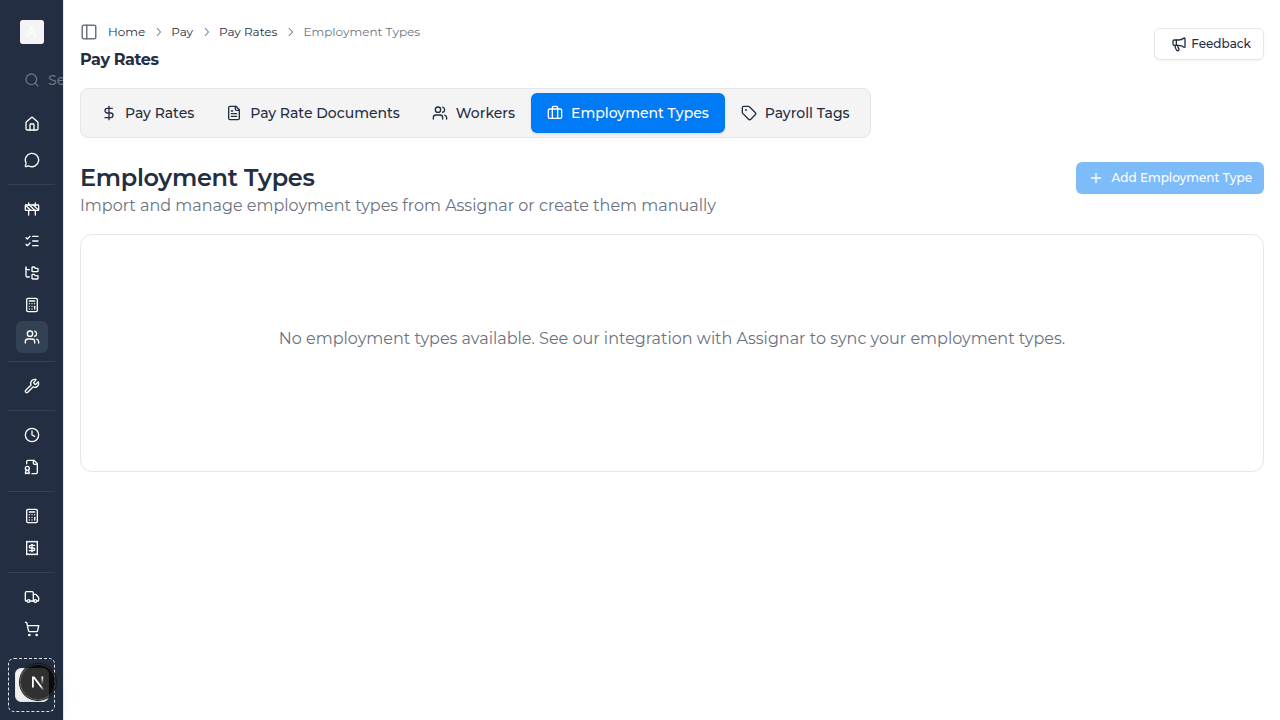The width and height of the screenshot is (1280, 720).
Task: Open the Pay Rate Documents tab
Action: 312,112
